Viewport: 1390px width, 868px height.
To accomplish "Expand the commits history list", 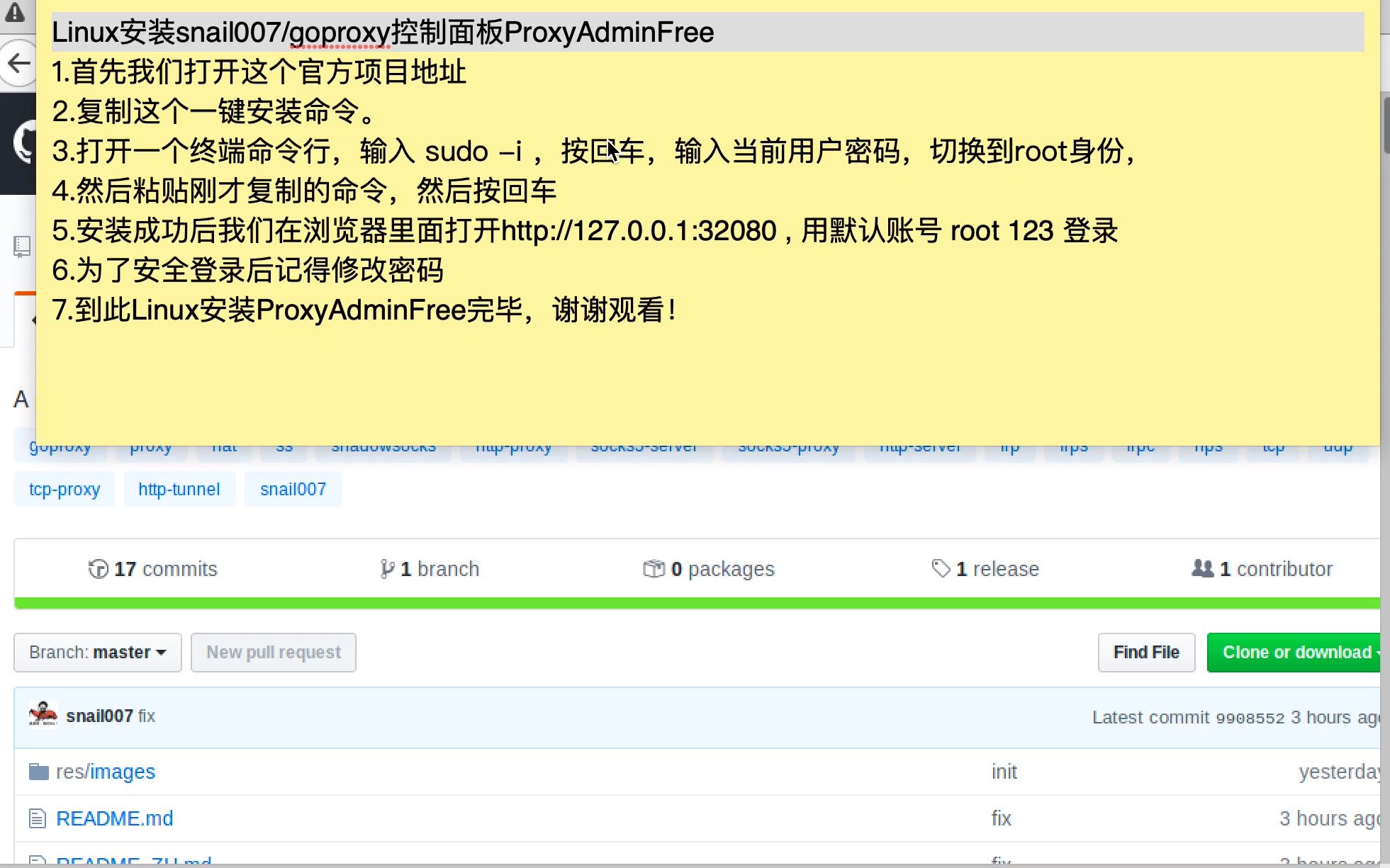I will [152, 569].
